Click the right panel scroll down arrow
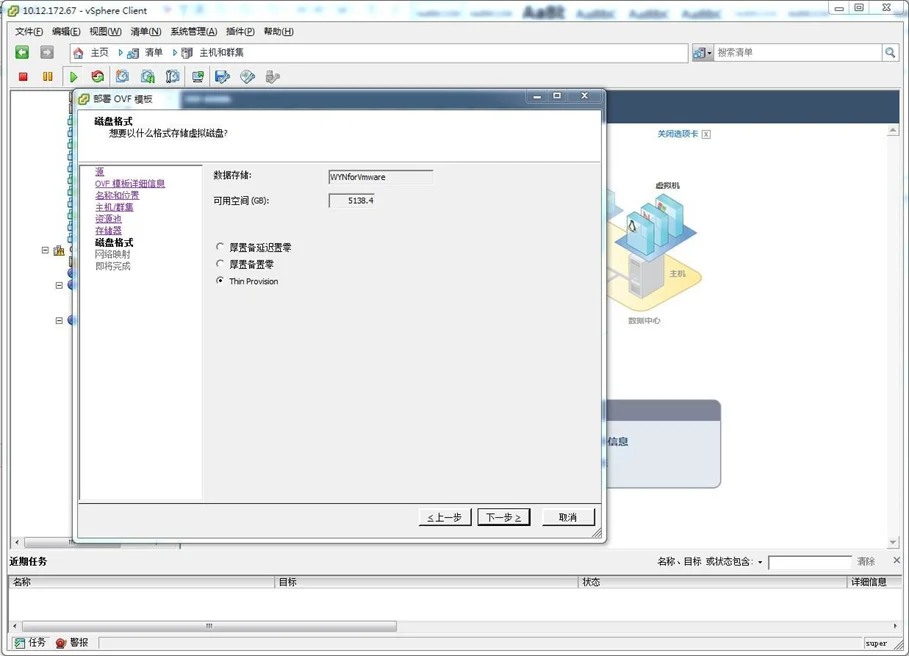Screen dimensions: 909x656 (893, 542)
